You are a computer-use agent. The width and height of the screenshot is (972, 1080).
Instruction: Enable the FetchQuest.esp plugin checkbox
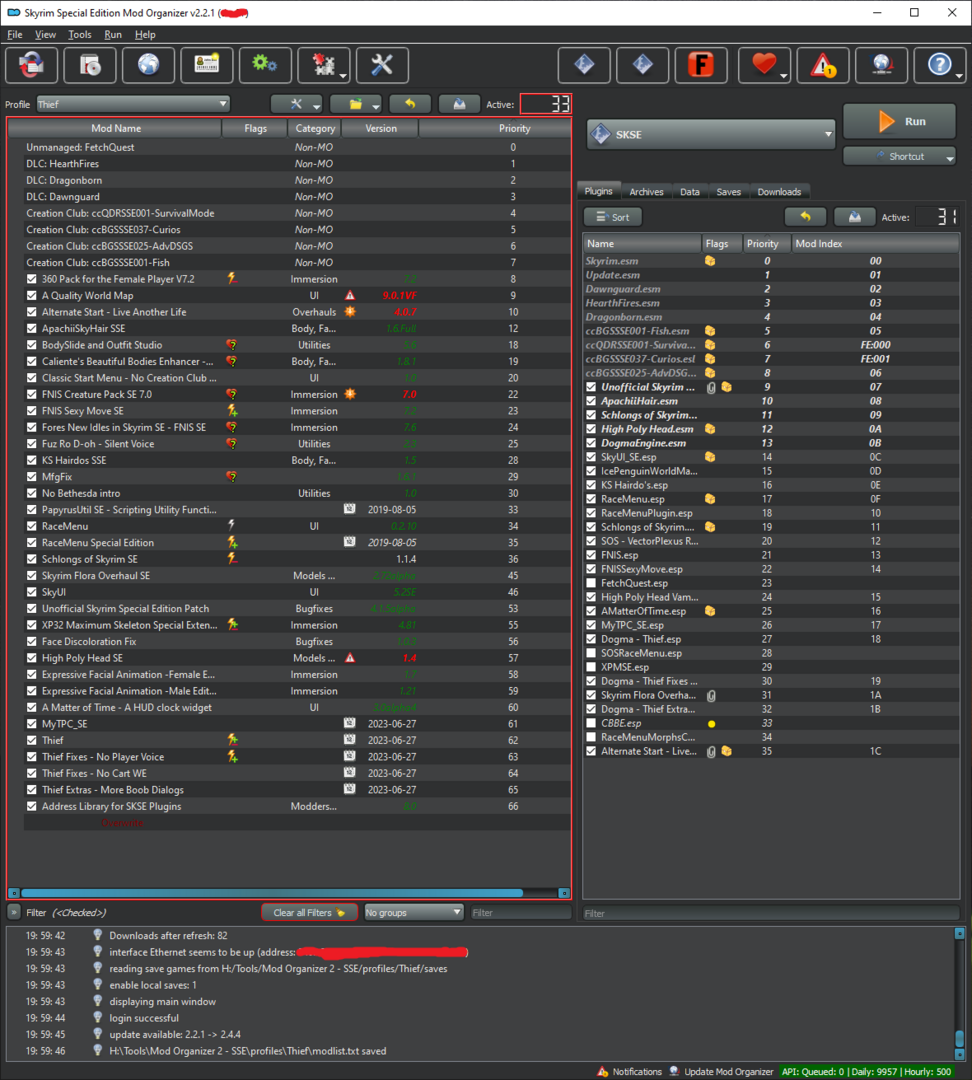coord(591,583)
